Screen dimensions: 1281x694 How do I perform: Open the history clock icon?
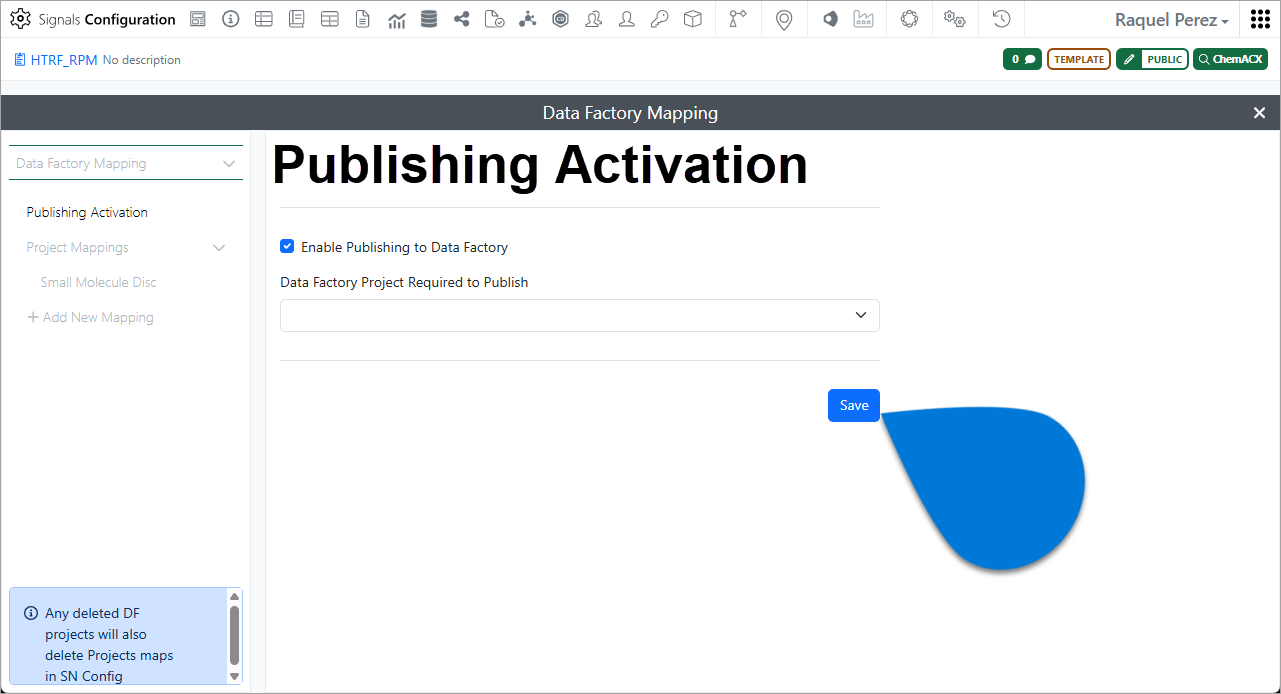1001,19
